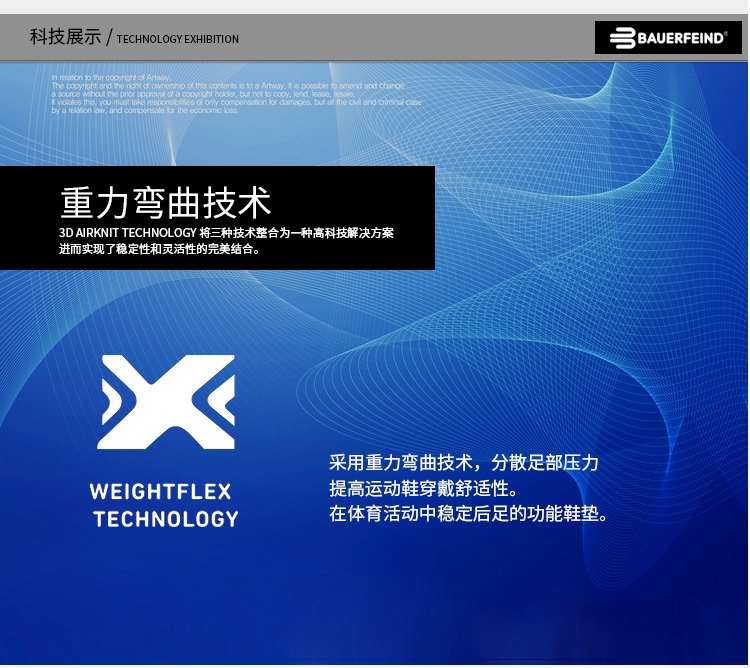Select the right chevron of the X logo
The height and width of the screenshot is (668, 750).
[x=221, y=401]
